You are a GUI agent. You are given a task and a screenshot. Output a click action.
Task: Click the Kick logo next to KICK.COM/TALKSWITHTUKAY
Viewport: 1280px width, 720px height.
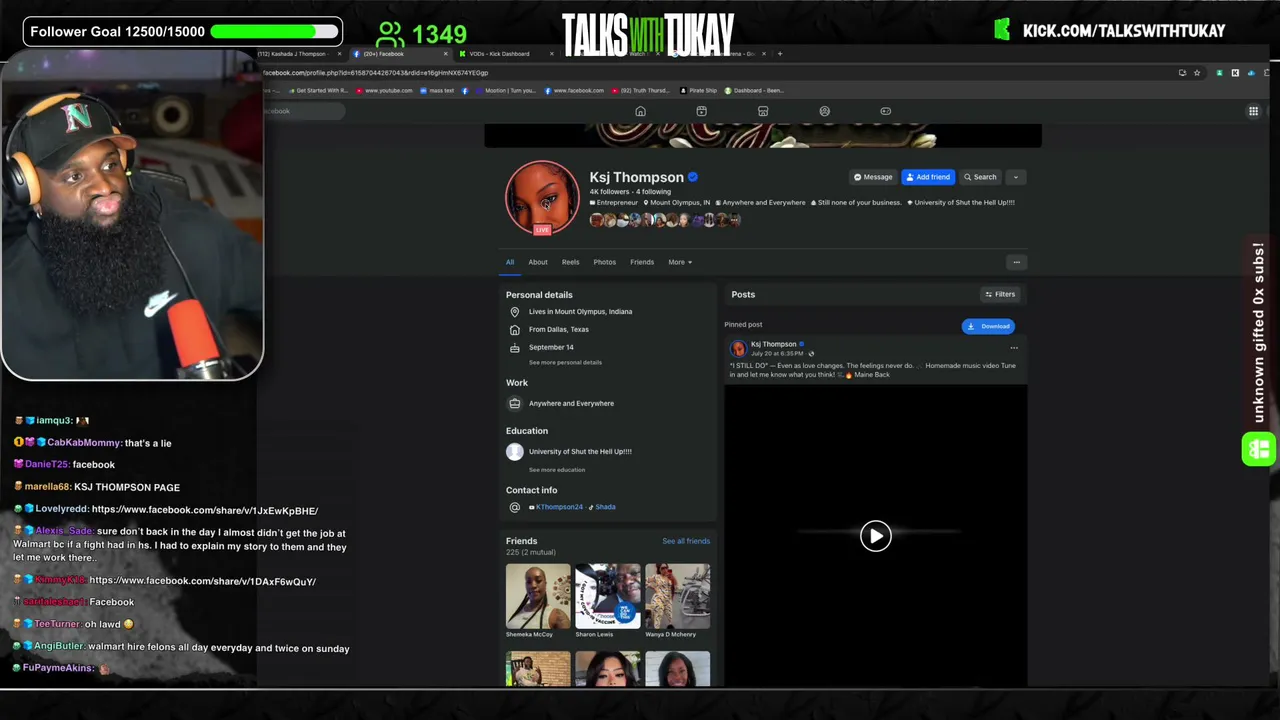[1002, 30]
